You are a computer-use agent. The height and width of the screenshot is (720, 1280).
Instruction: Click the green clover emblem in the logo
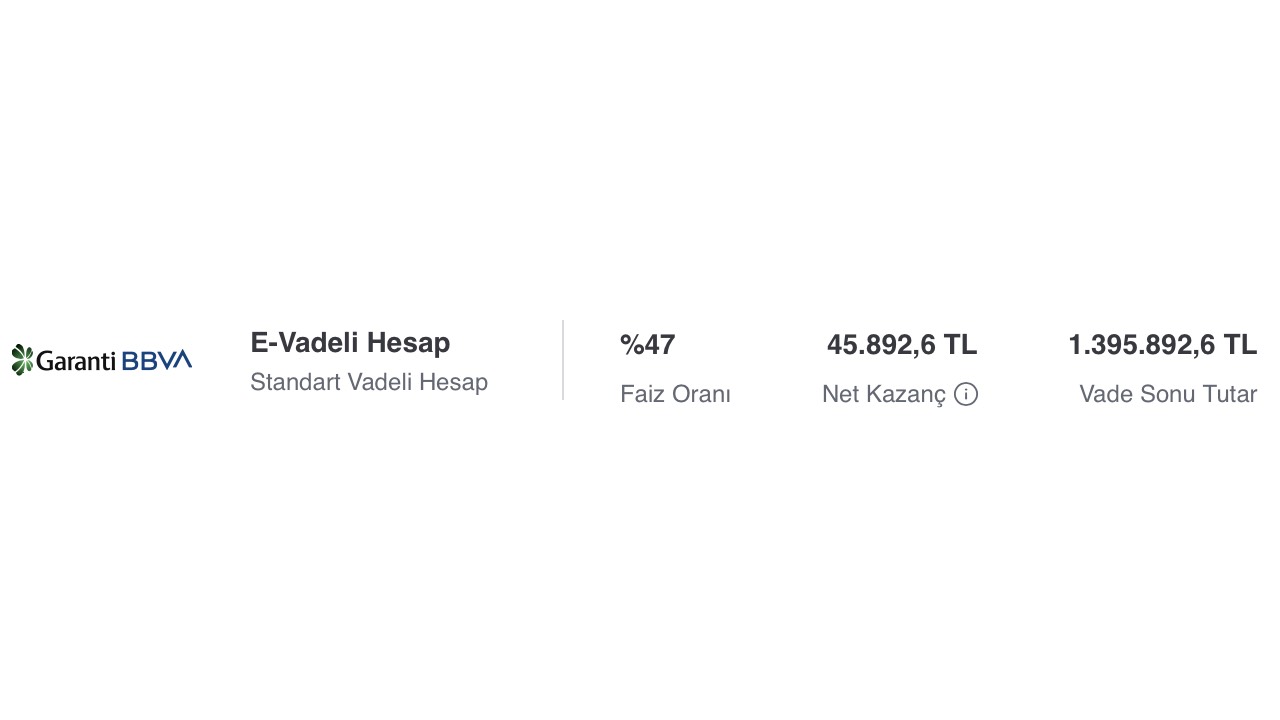pos(22,360)
